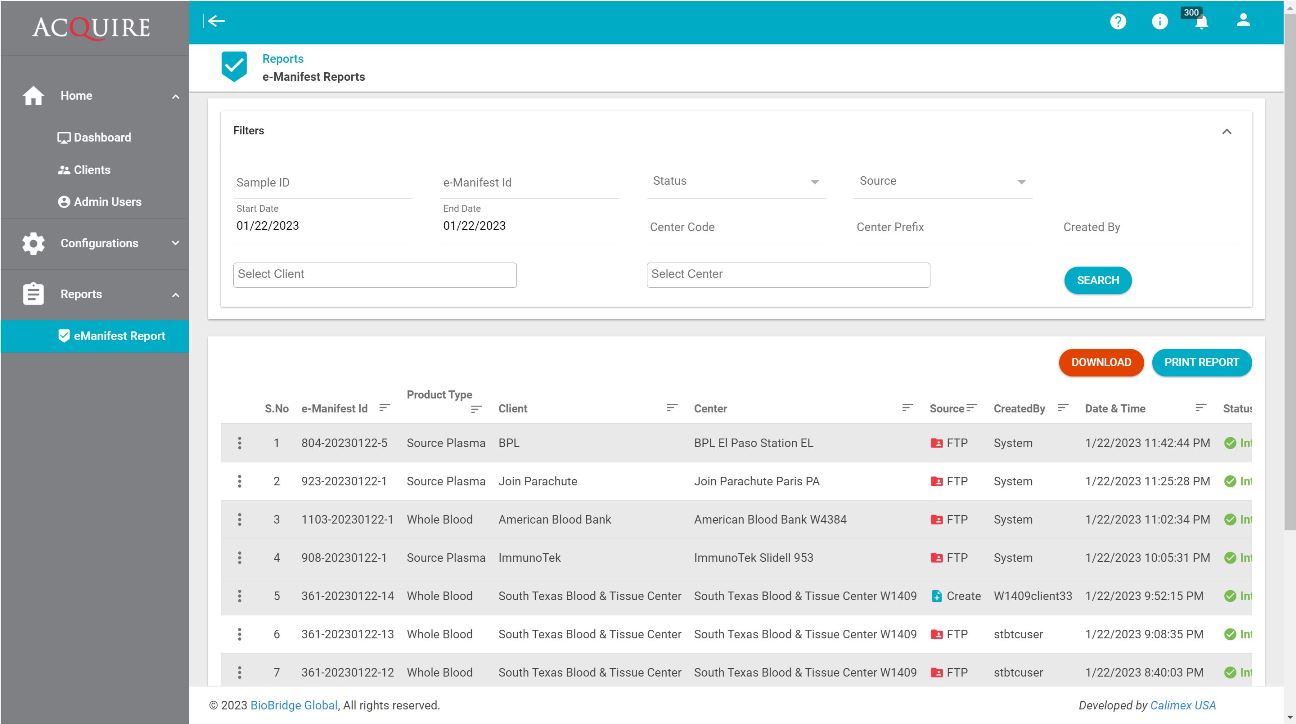Click the info icon in header
The width and height of the screenshot is (1296, 724).
point(1159,22)
